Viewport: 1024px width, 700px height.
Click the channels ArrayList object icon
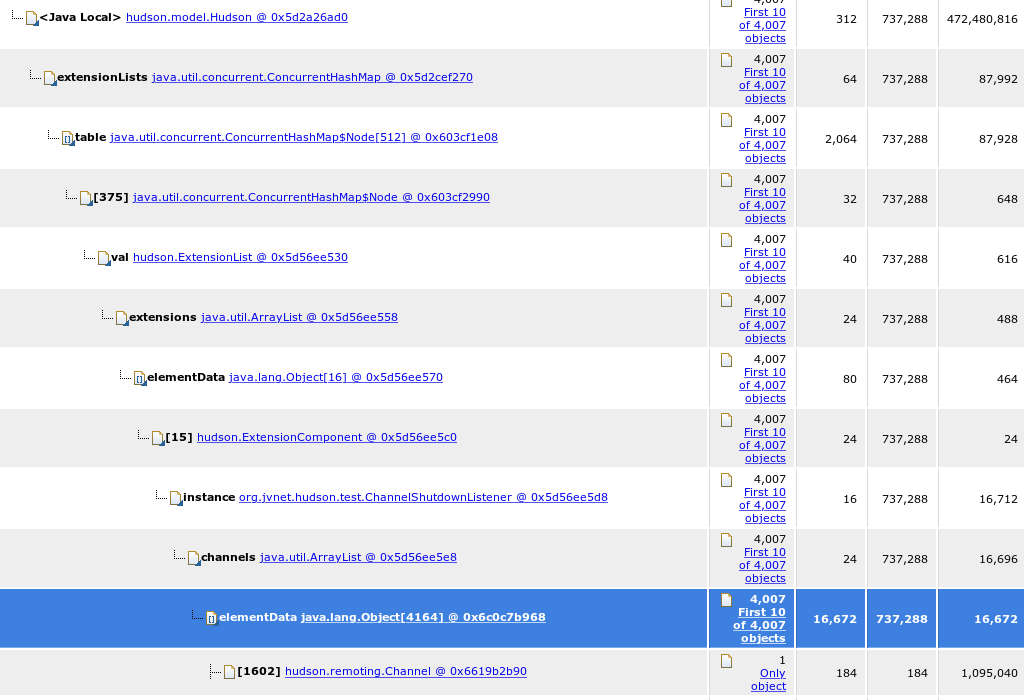pos(194,558)
